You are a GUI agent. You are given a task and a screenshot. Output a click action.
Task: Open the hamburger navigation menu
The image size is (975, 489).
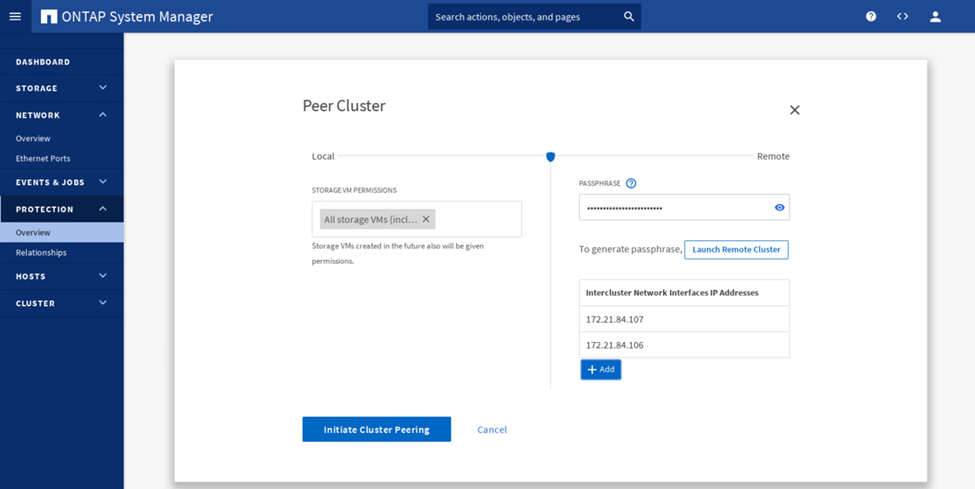pos(15,17)
